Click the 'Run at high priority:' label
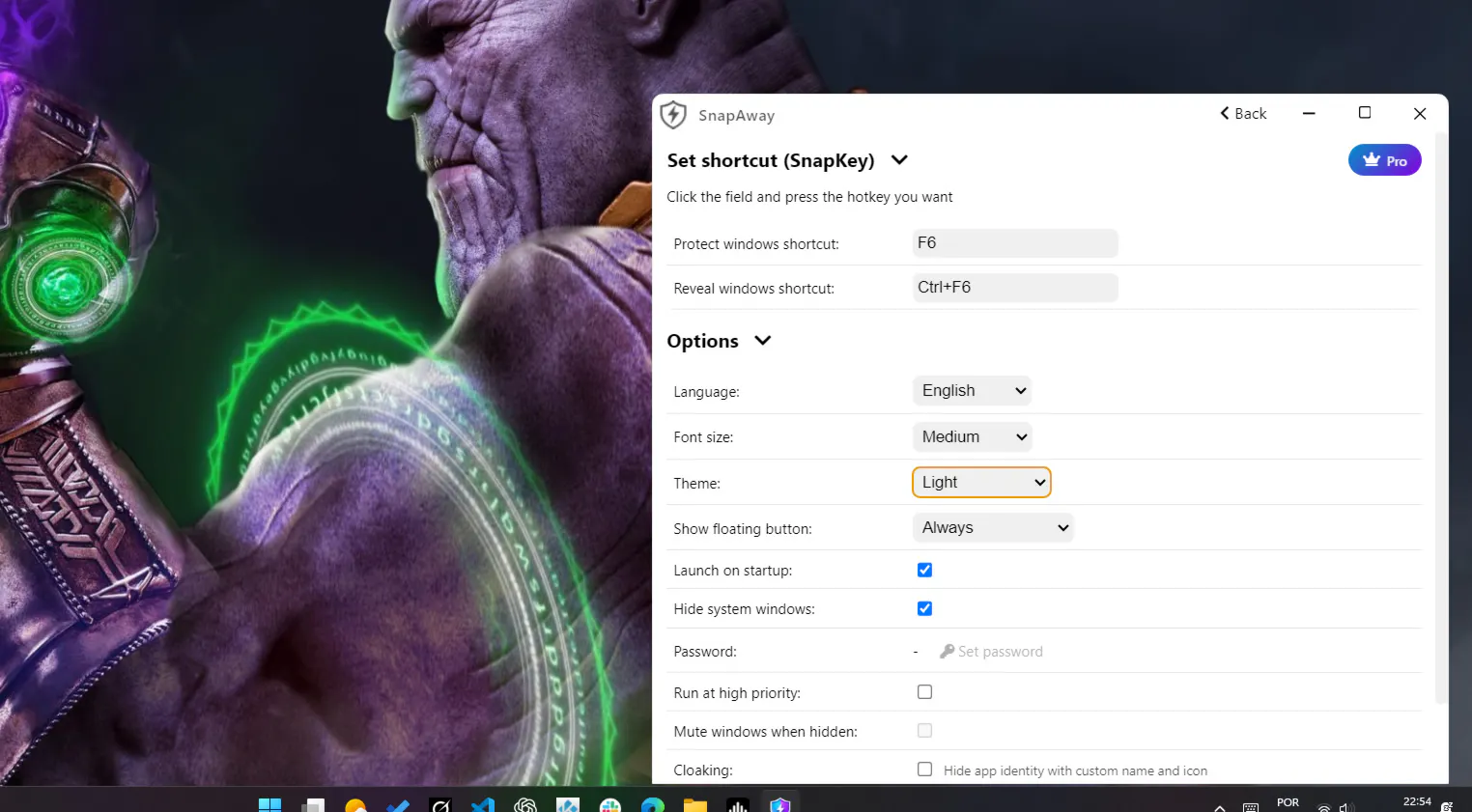 (737, 693)
